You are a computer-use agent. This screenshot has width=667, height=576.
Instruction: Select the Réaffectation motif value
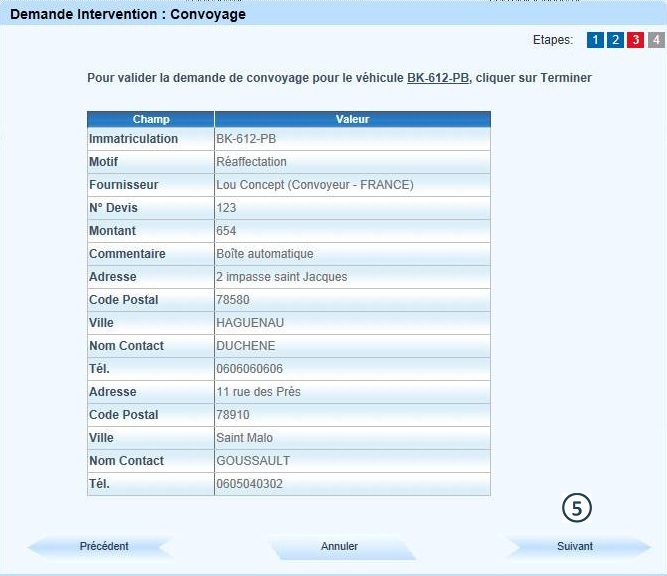pyautogui.click(x=252, y=162)
